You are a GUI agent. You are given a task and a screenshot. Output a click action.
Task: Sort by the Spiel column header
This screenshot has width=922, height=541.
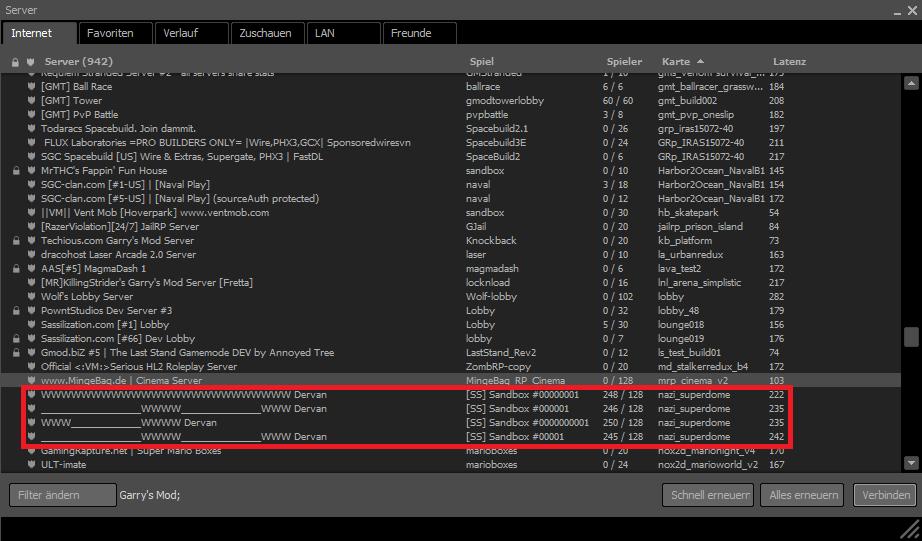[x=482, y=61]
